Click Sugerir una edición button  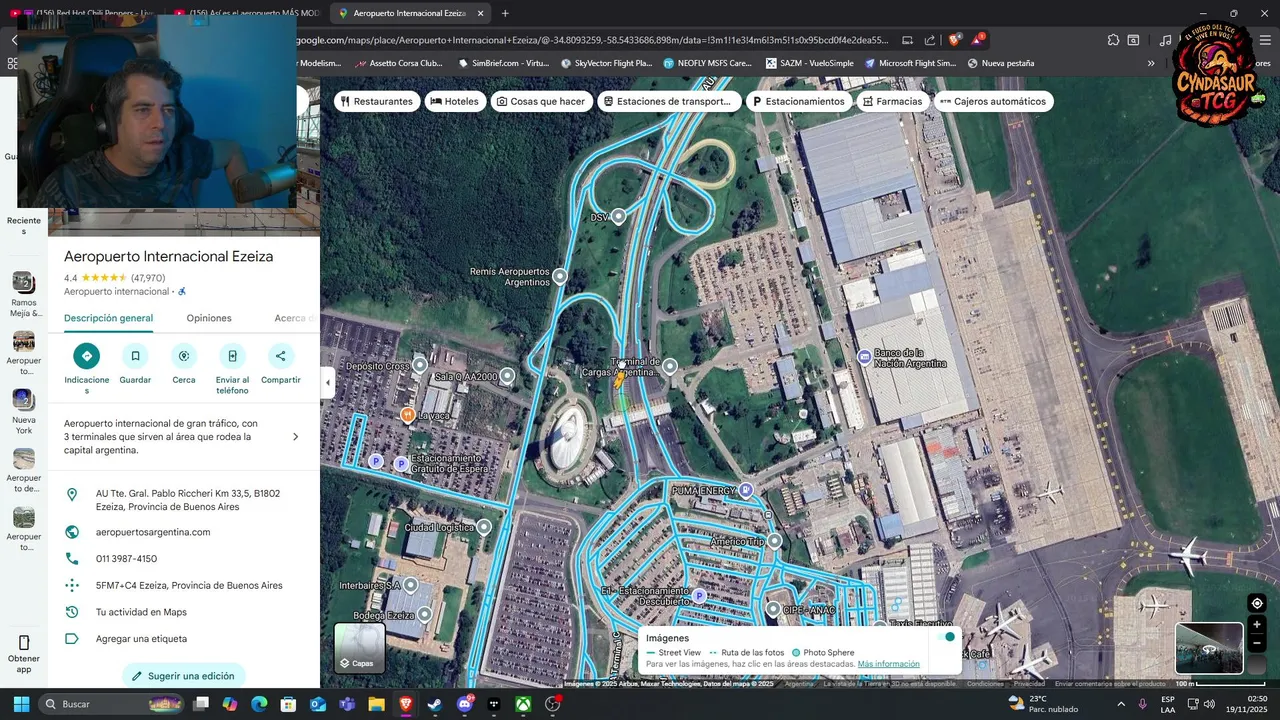click(184, 676)
